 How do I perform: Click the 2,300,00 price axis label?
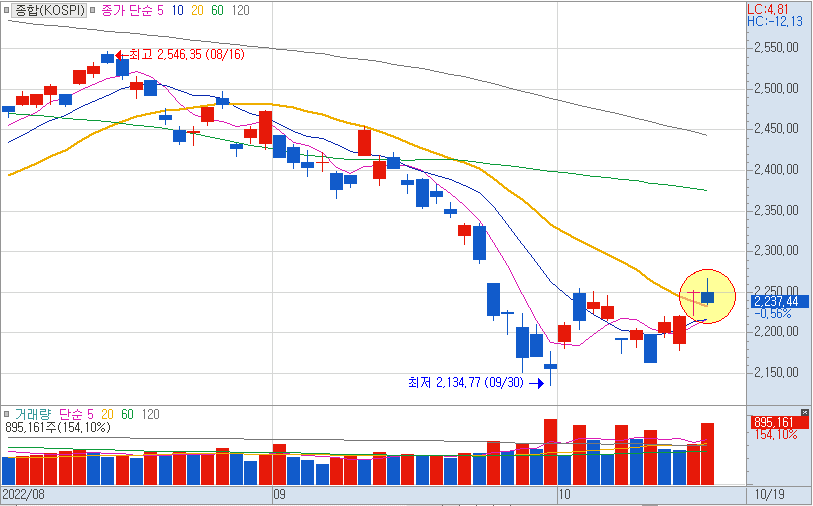(776, 251)
